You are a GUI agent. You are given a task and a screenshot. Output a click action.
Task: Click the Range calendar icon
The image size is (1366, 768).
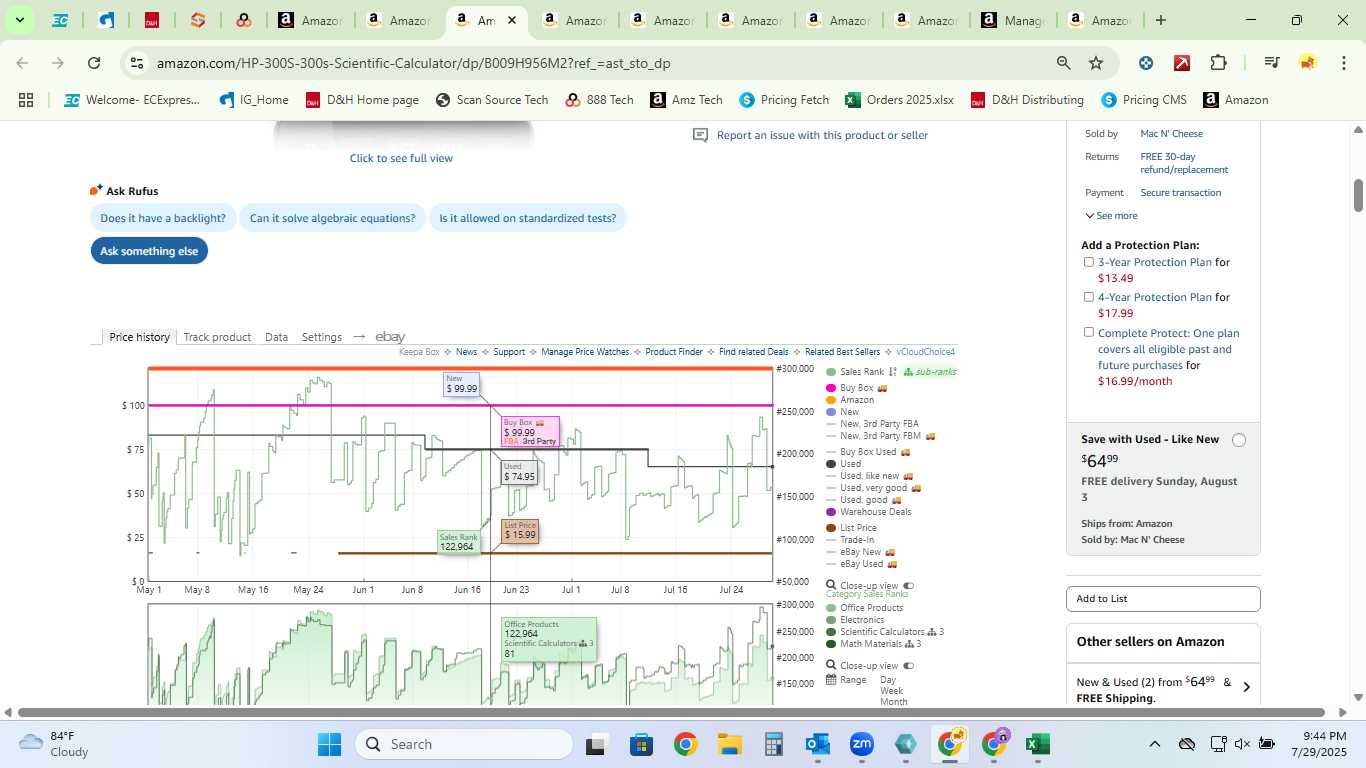(831, 680)
